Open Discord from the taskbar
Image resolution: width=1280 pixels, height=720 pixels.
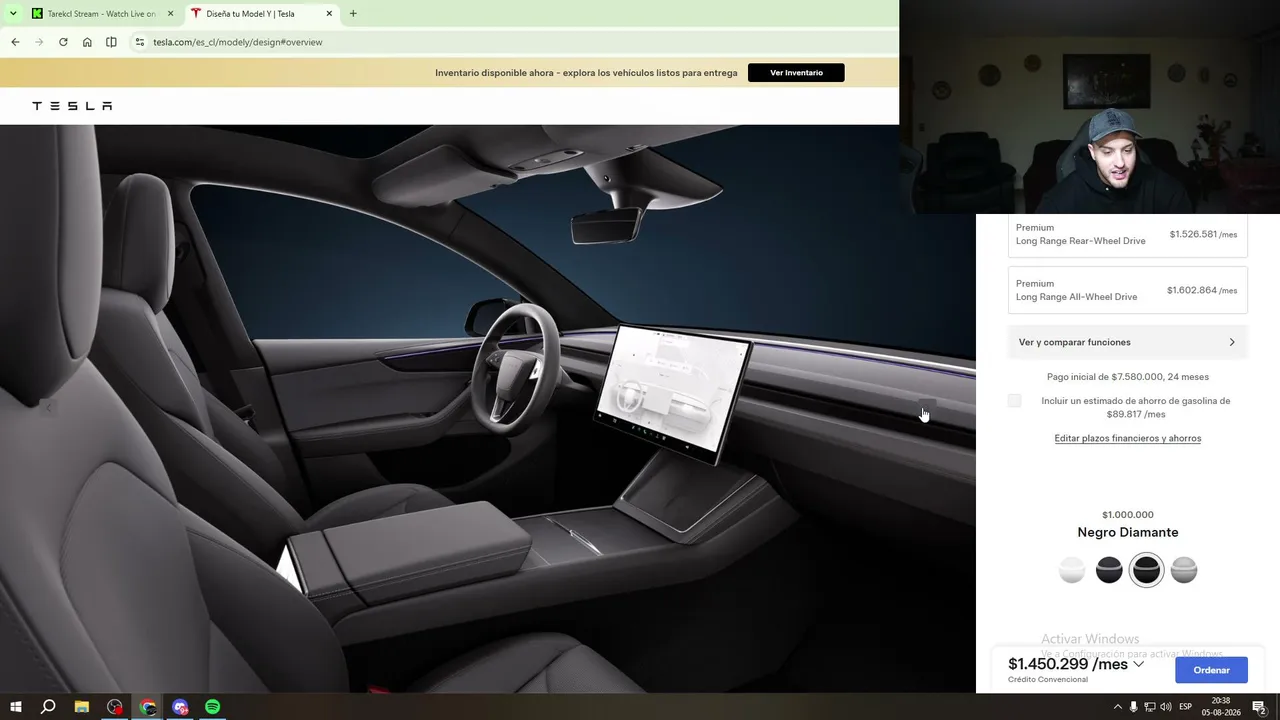point(180,707)
